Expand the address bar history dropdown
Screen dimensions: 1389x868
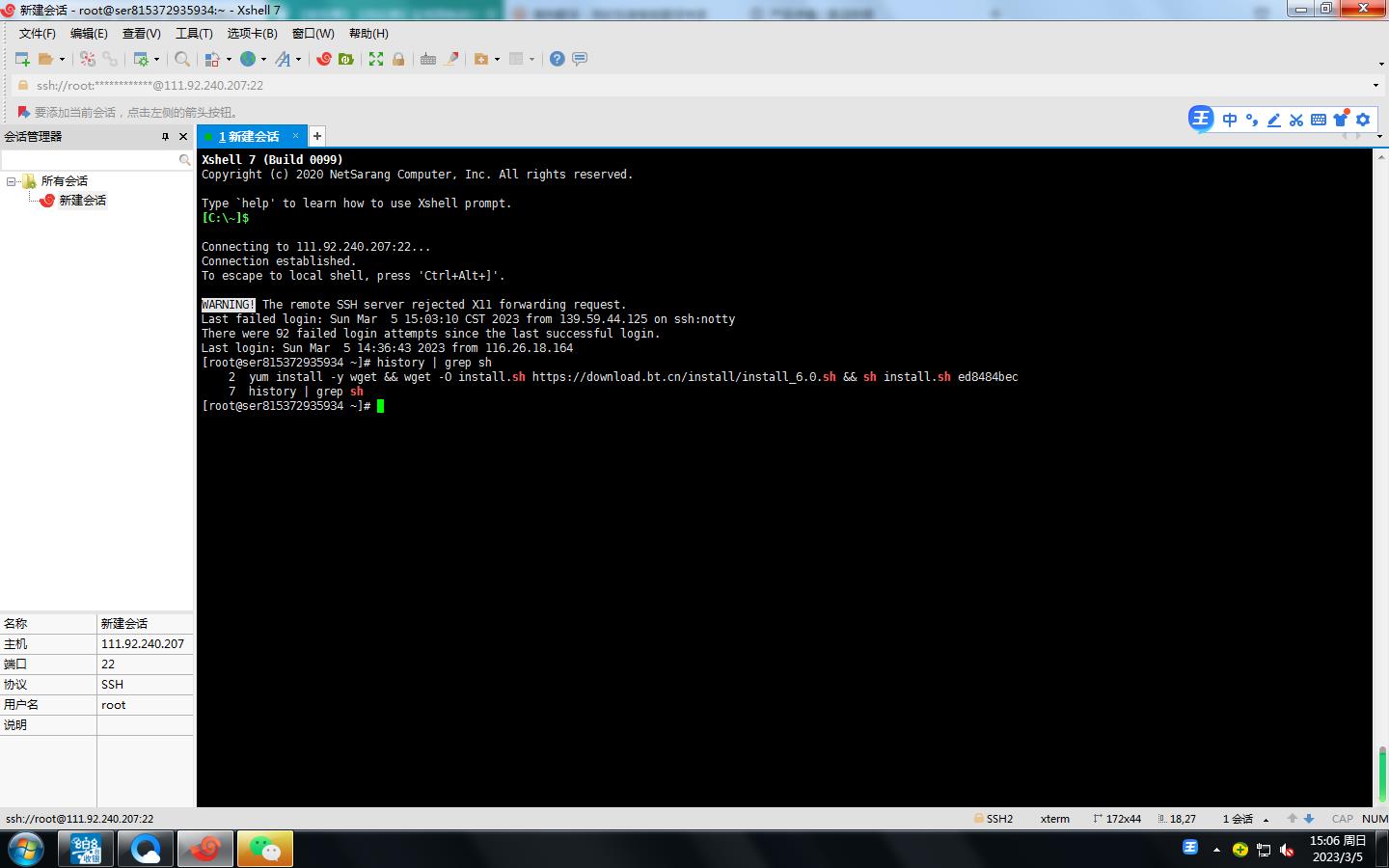click(x=1375, y=85)
